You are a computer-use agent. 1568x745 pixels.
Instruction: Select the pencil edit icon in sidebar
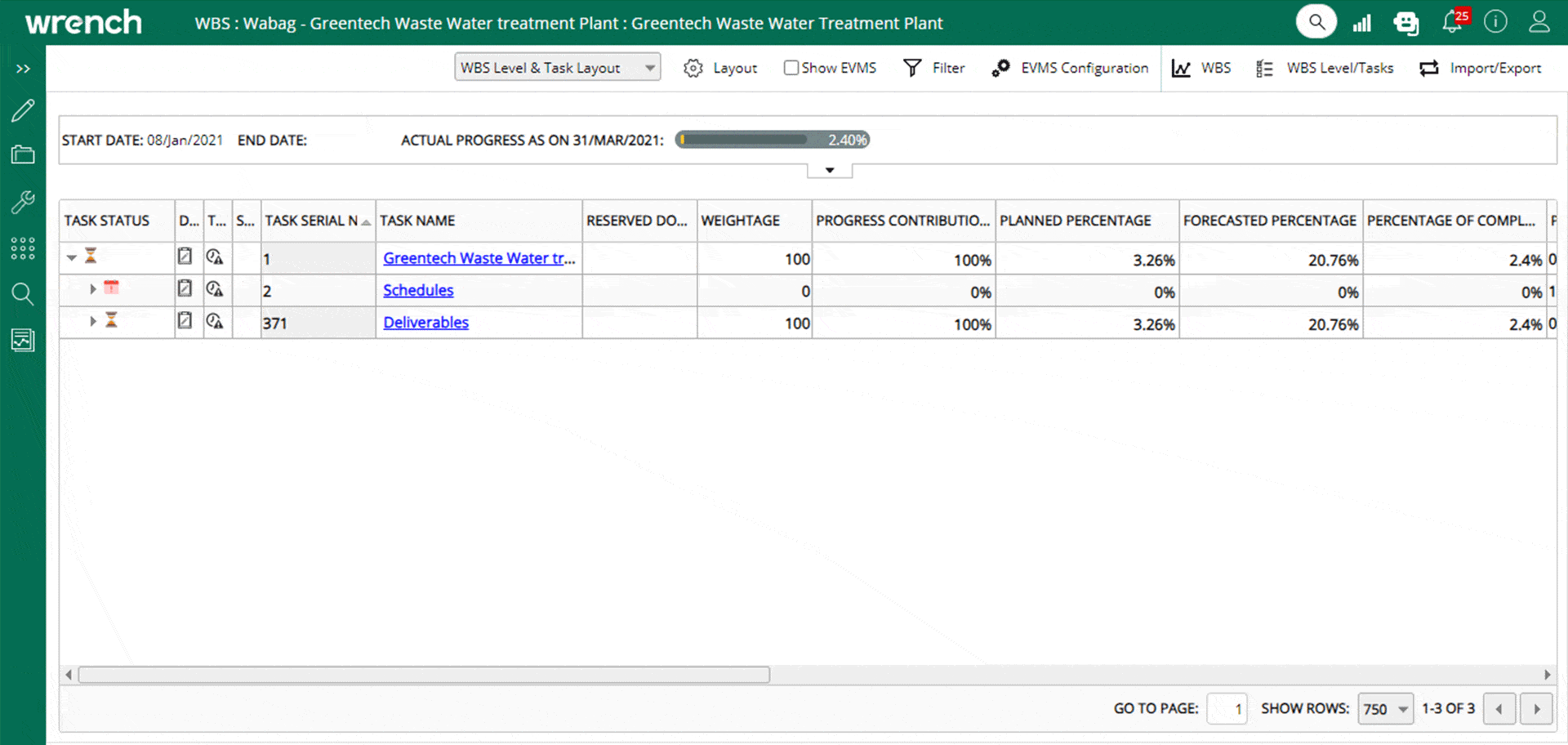pyautogui.click(x=23, y=110)
